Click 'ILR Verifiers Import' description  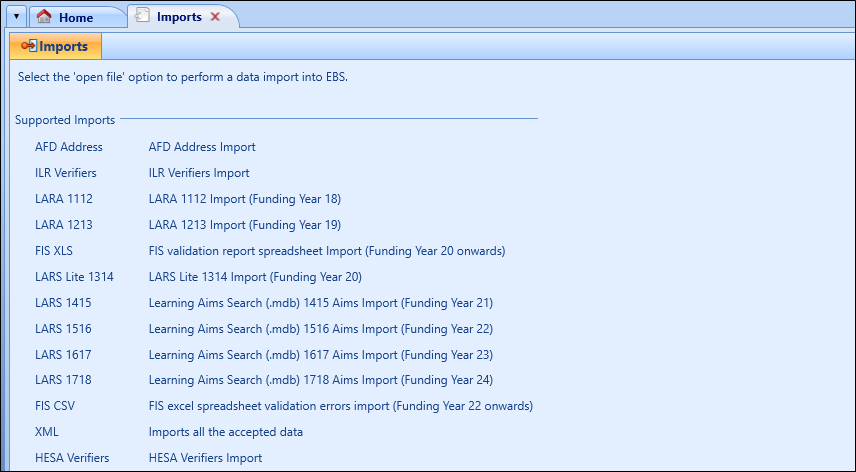199,173
